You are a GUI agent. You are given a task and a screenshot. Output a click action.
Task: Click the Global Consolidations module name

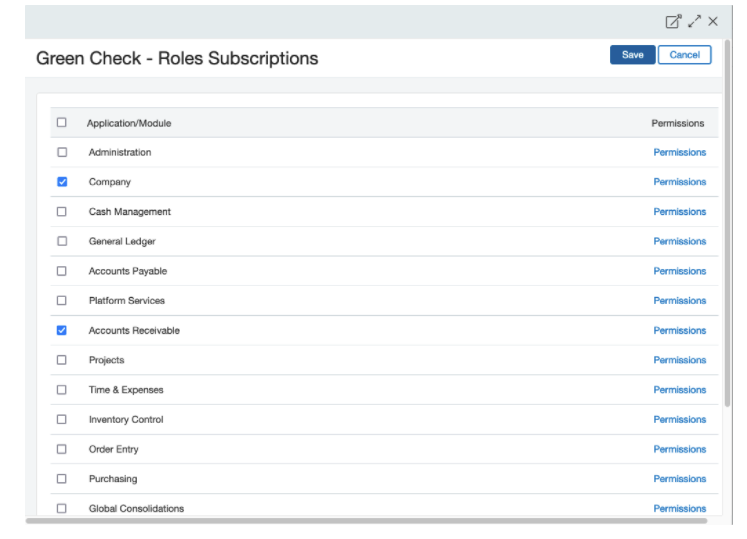[x=136, y=508]
